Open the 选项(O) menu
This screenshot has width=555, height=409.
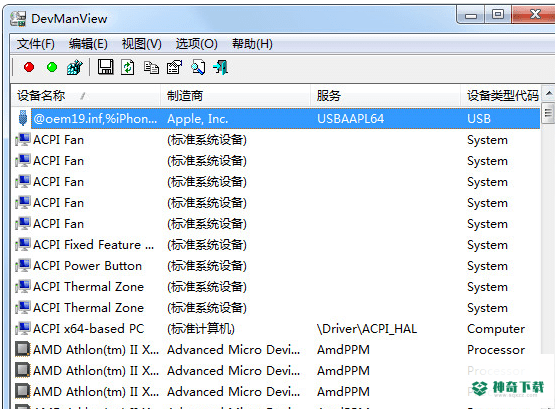(196, 44)
